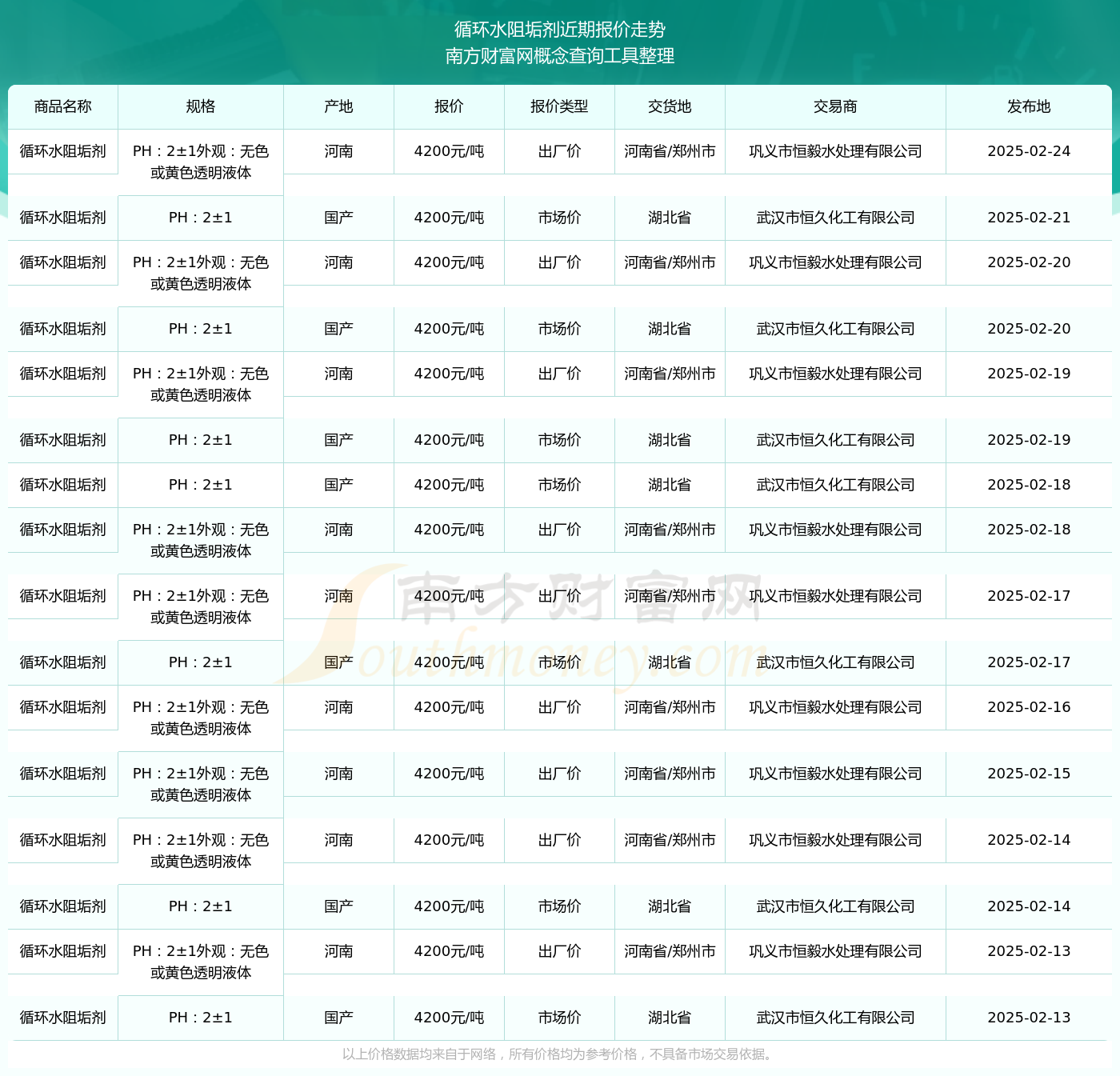Select PH：2±1 spec in the 2025-02-21 row
The image size is (1120, 1076).
[201, 218]
